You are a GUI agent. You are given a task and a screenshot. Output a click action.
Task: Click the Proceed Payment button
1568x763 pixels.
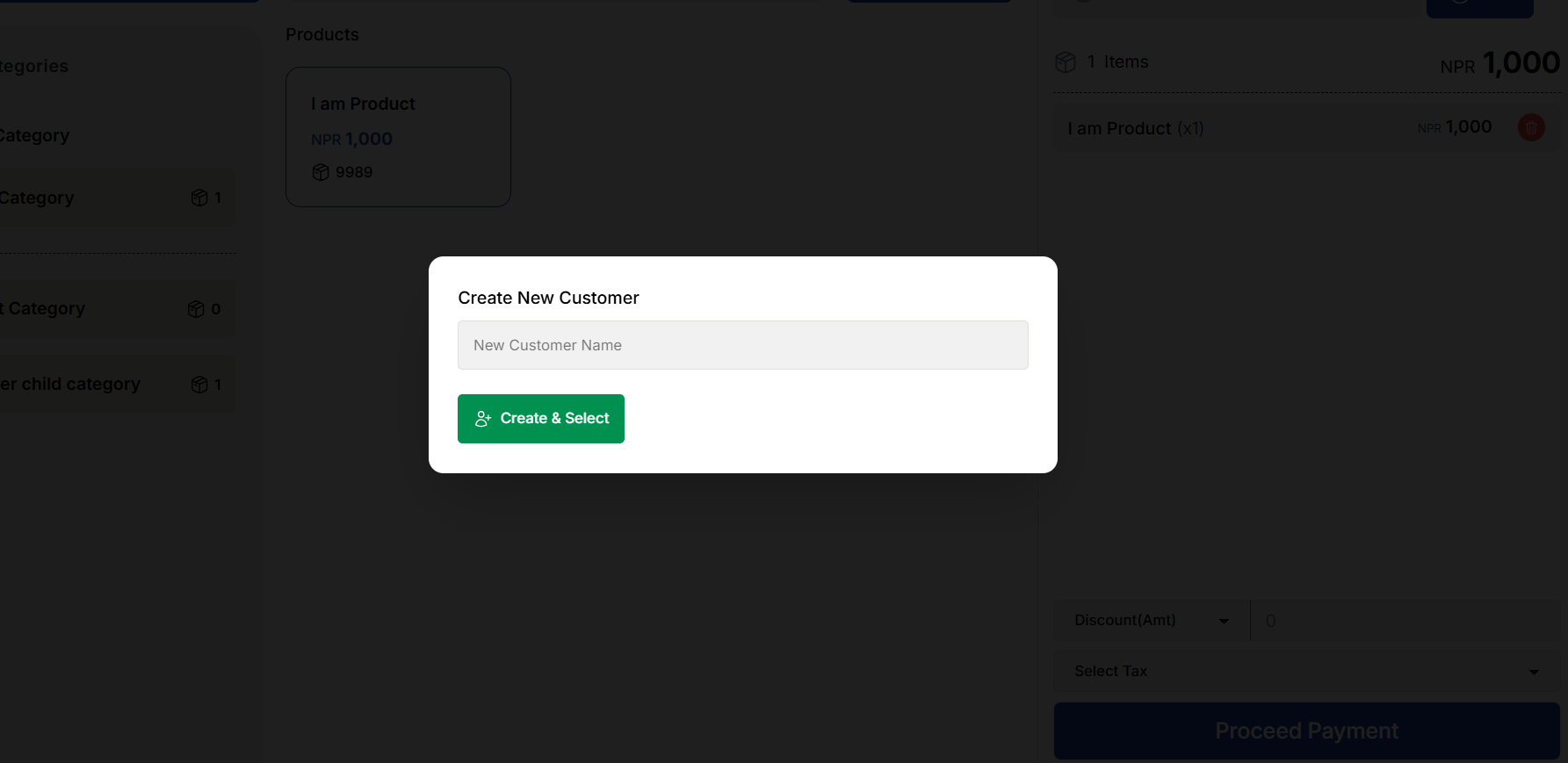[x=1306, y=731]
